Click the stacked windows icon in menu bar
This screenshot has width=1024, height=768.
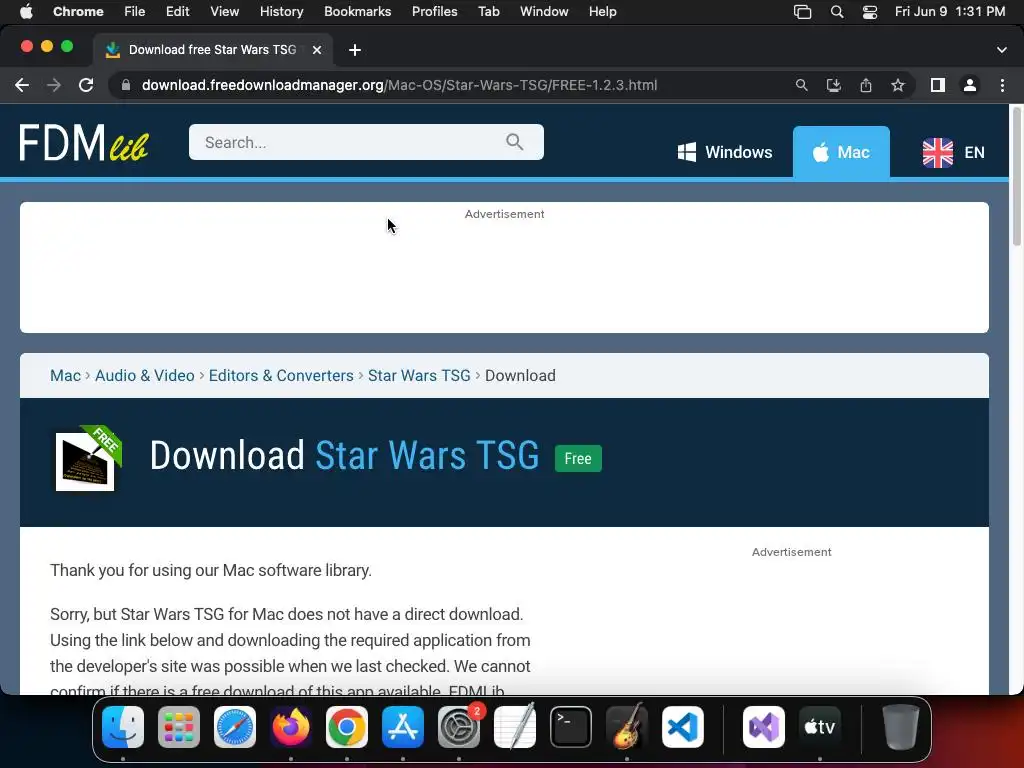[x=803, y=12]
